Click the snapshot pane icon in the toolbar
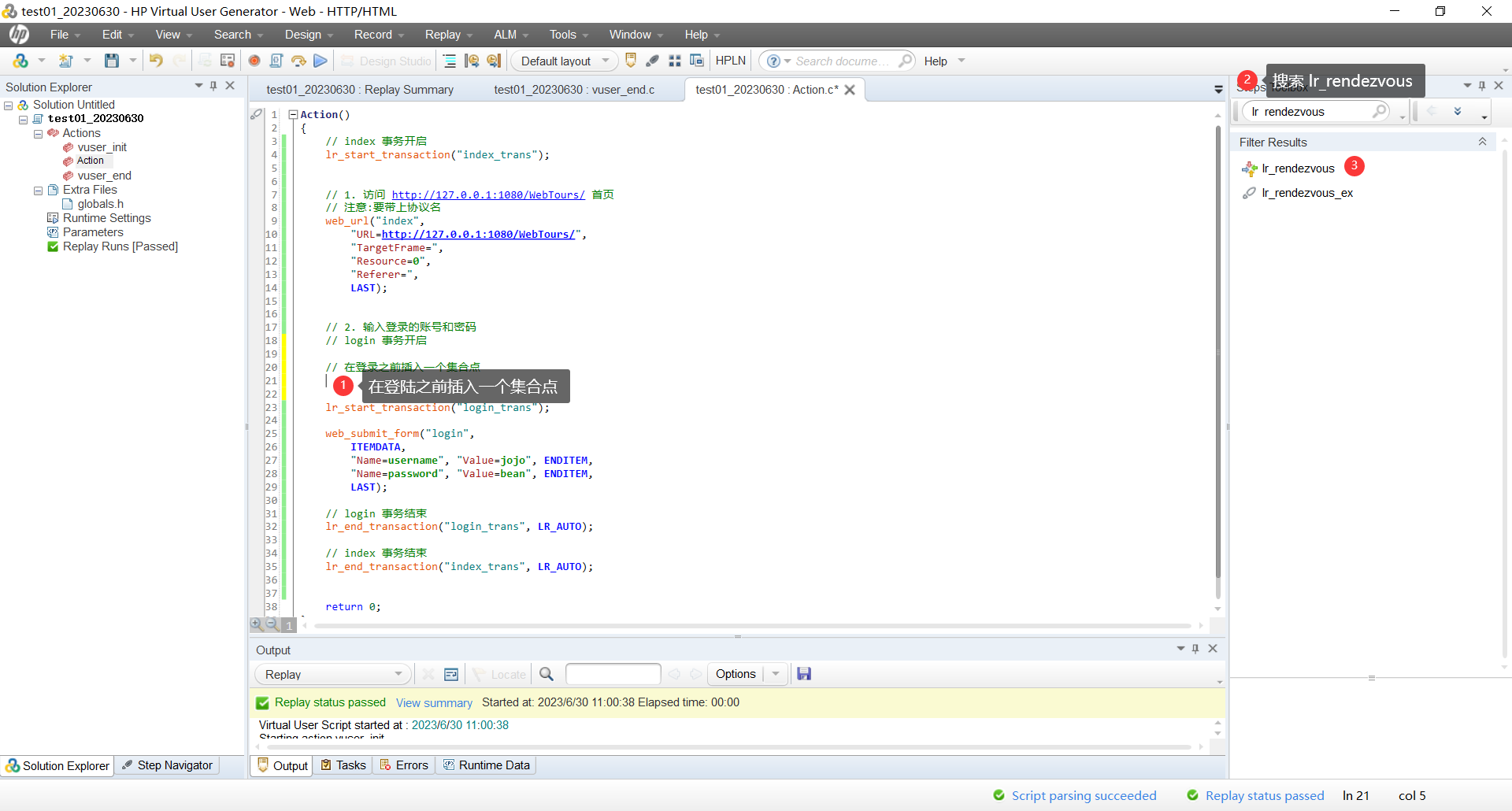The height and width of the screenshot is (811, 1512). [697, 61]
